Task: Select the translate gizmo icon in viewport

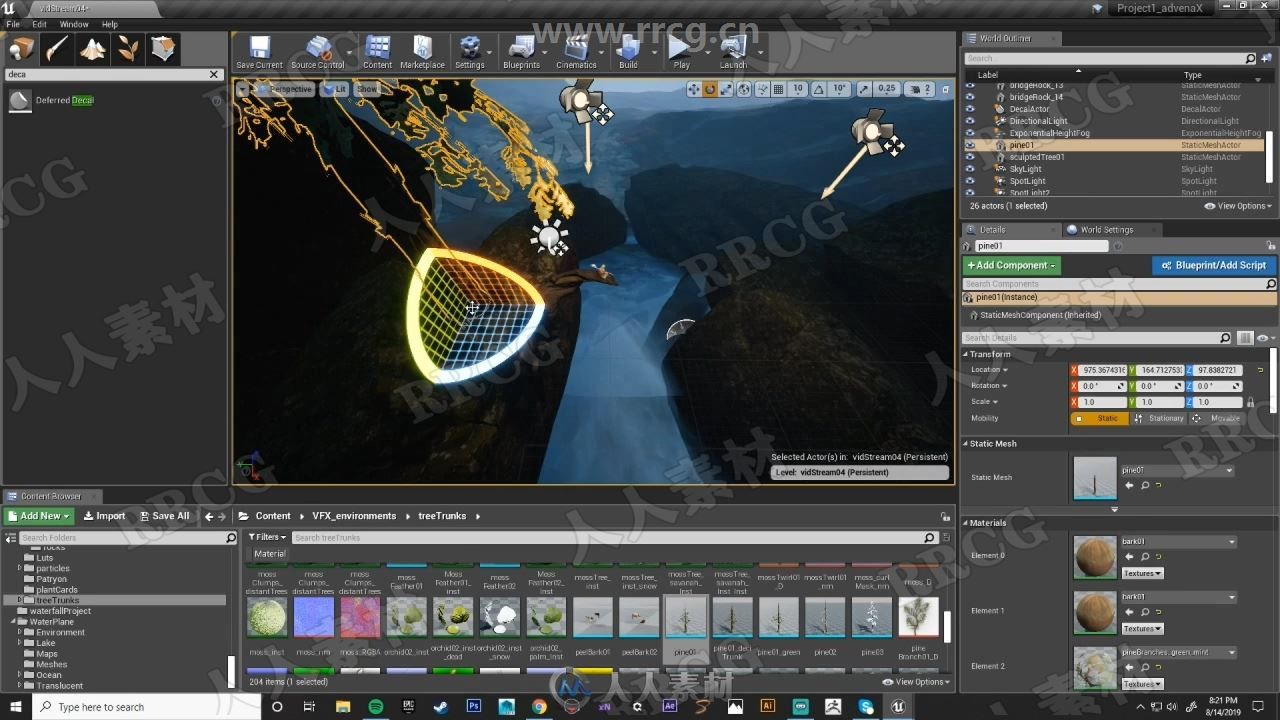Action: tap(694, 89)
